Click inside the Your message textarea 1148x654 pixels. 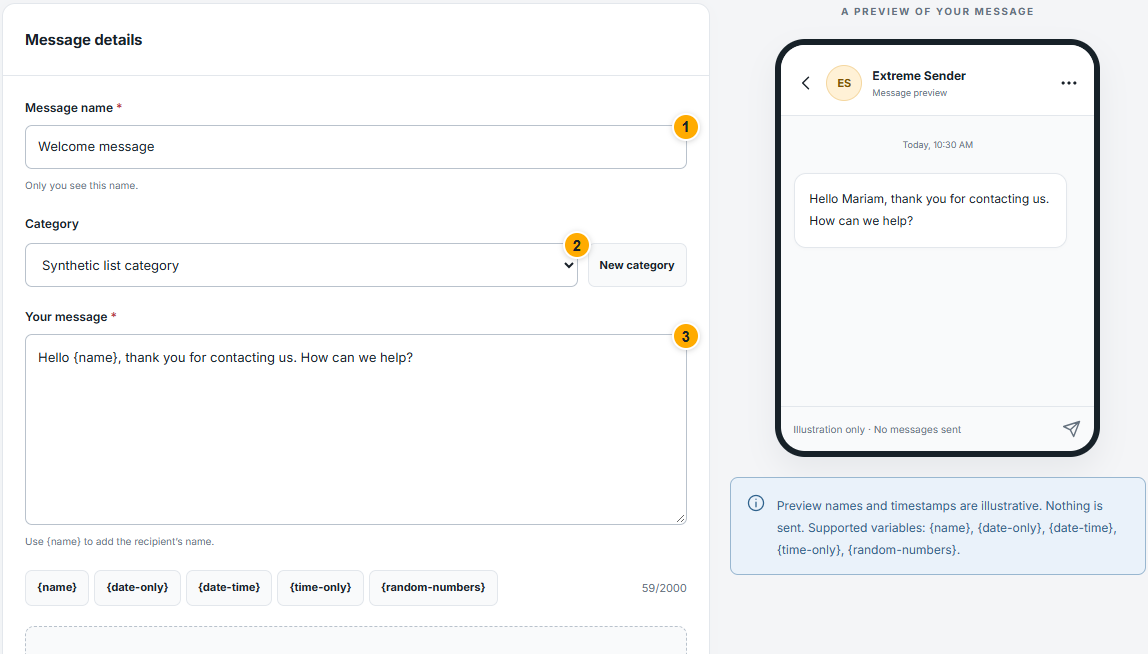356,429
